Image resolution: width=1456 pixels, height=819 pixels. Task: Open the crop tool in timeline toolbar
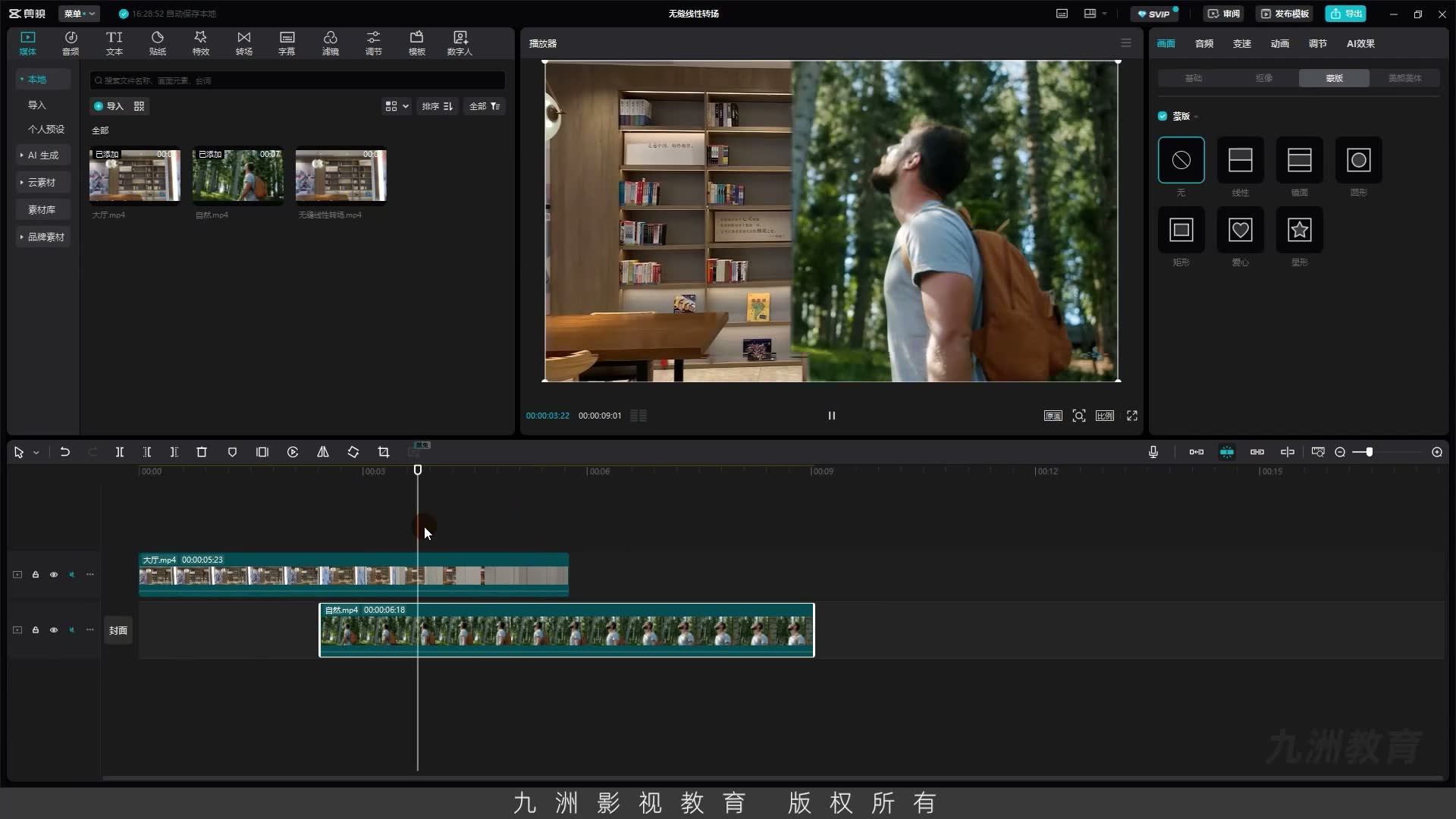[384, 452]
